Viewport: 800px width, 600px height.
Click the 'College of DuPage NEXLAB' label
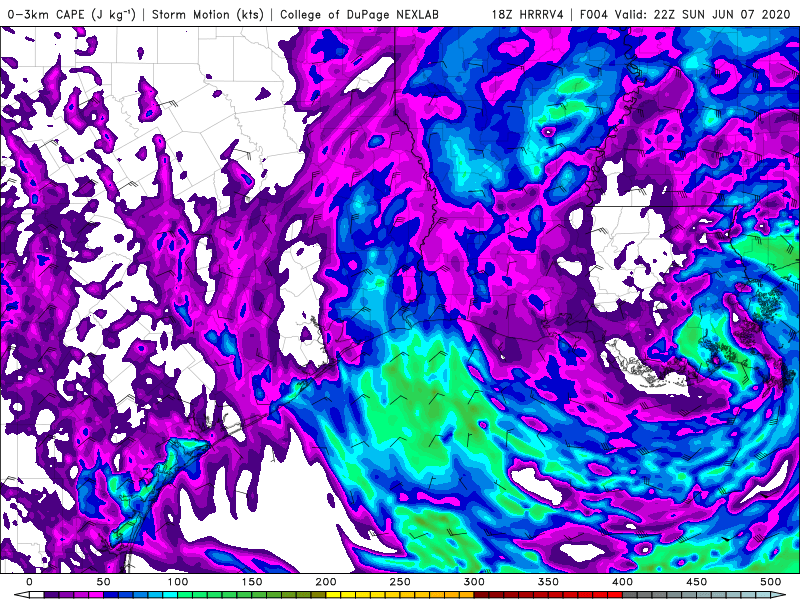pyautogui.click(x=359, y=15)
